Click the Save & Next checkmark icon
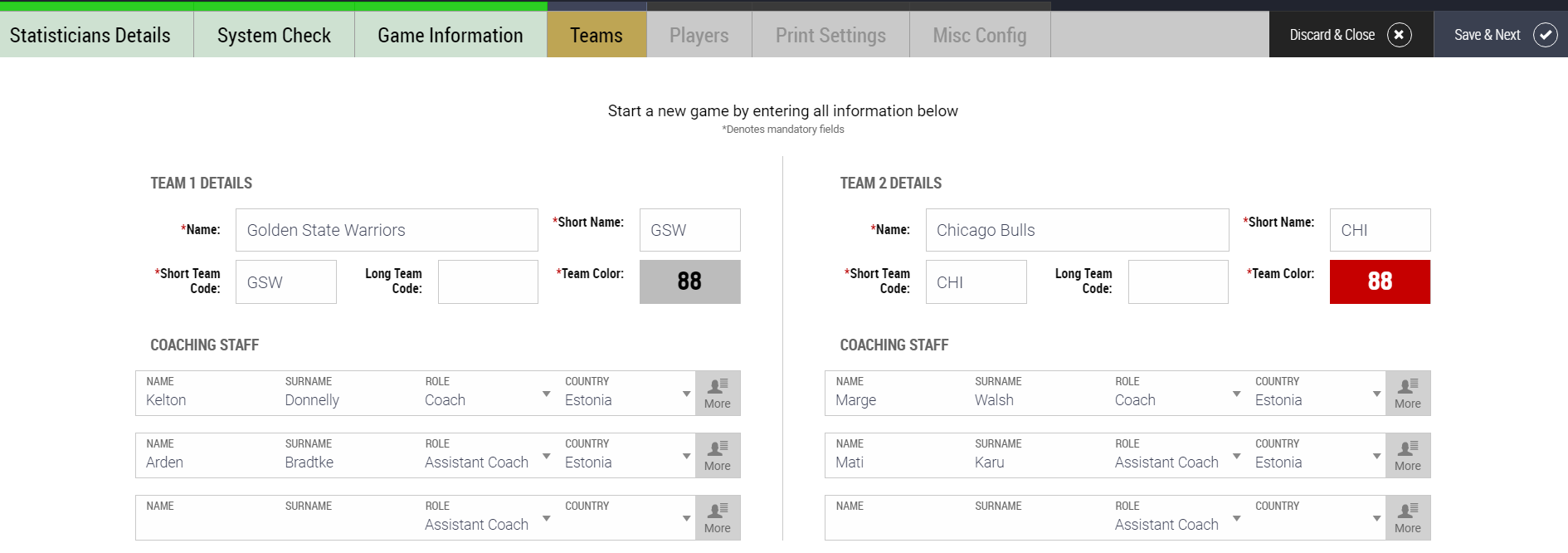Image resolution: width=1568 pixels, height=553 pixels. (x=1545, y=35)
